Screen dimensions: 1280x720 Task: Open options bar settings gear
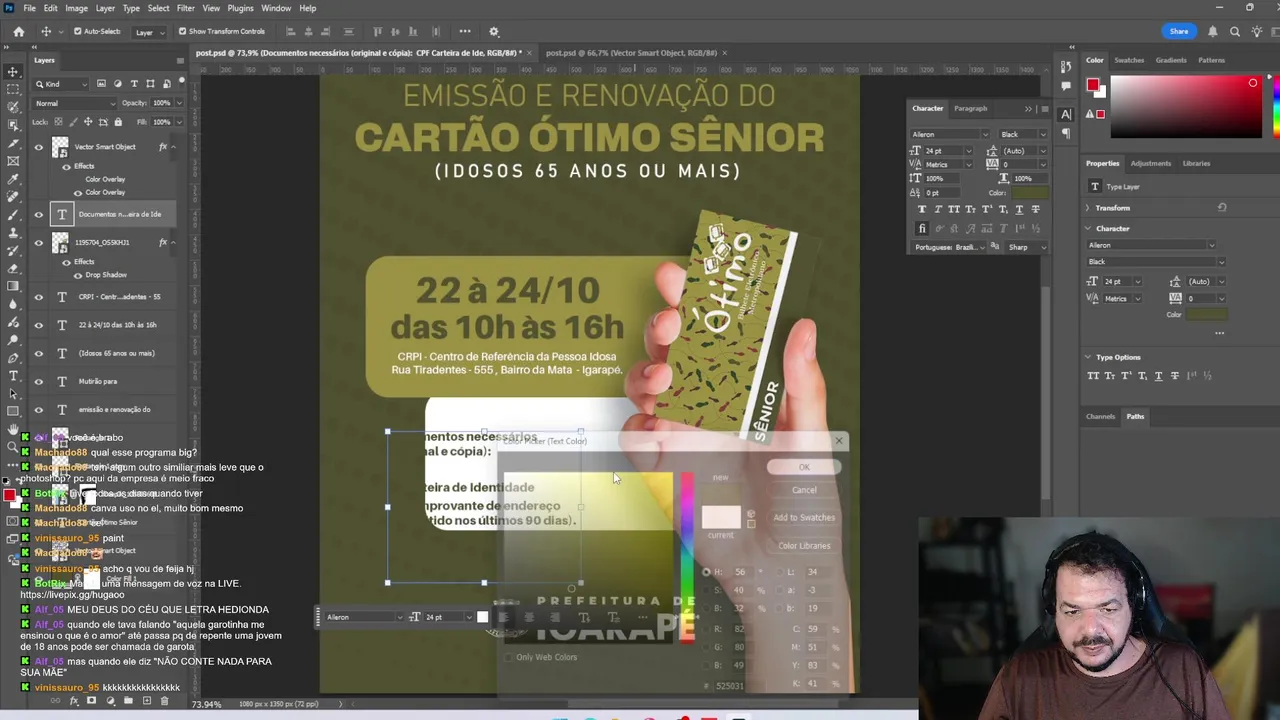tap(494, 32)
